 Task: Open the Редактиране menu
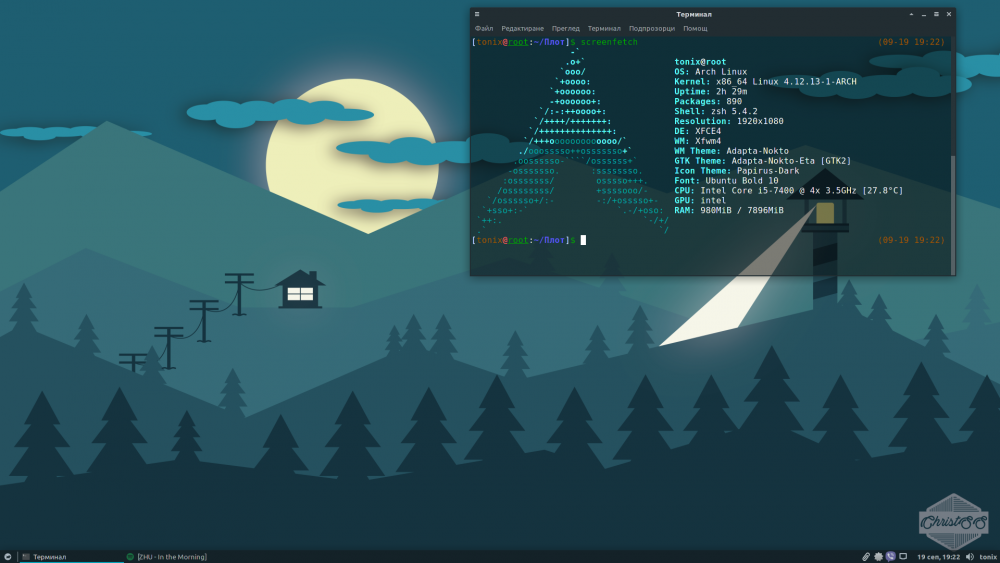click(522, 29)
